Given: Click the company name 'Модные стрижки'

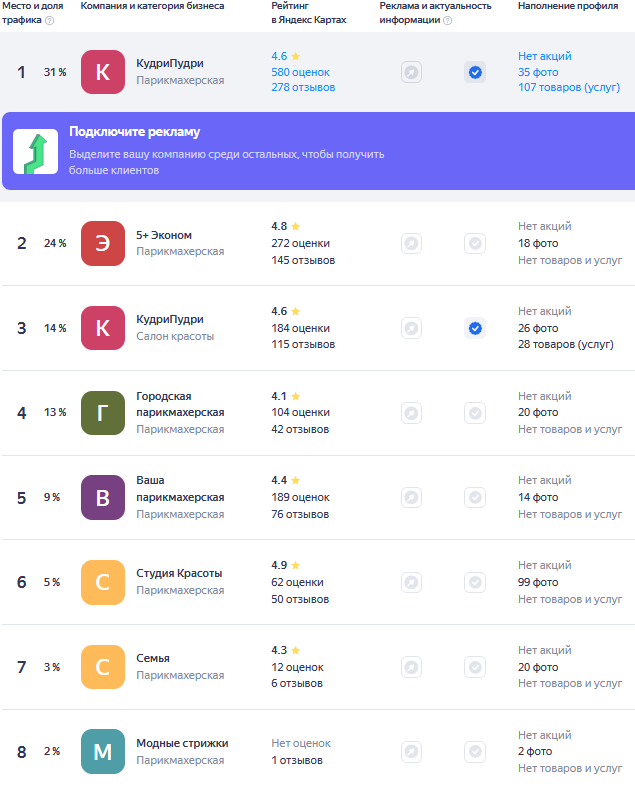Looking at the screenshot, I should coord(182,743).
